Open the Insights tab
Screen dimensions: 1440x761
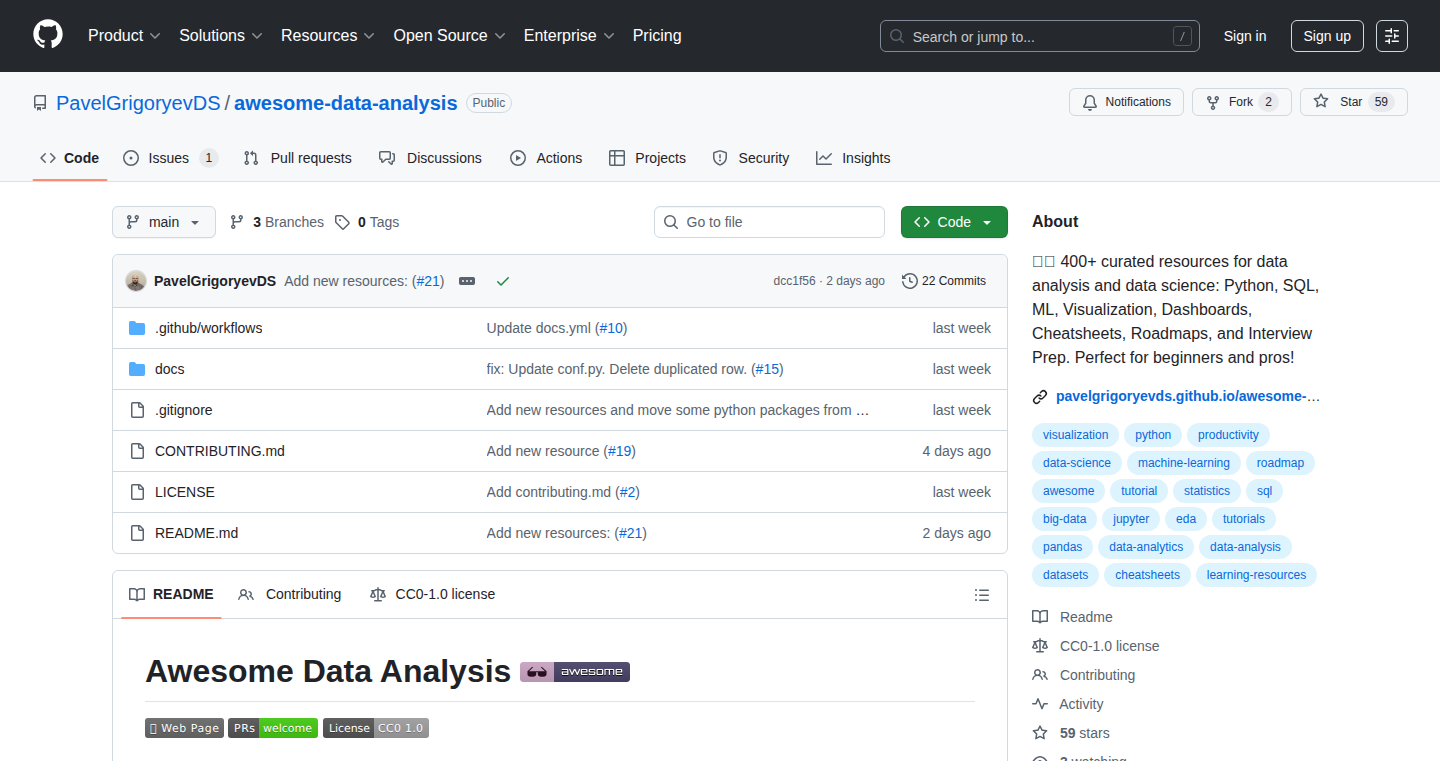(x=853, y=158)
